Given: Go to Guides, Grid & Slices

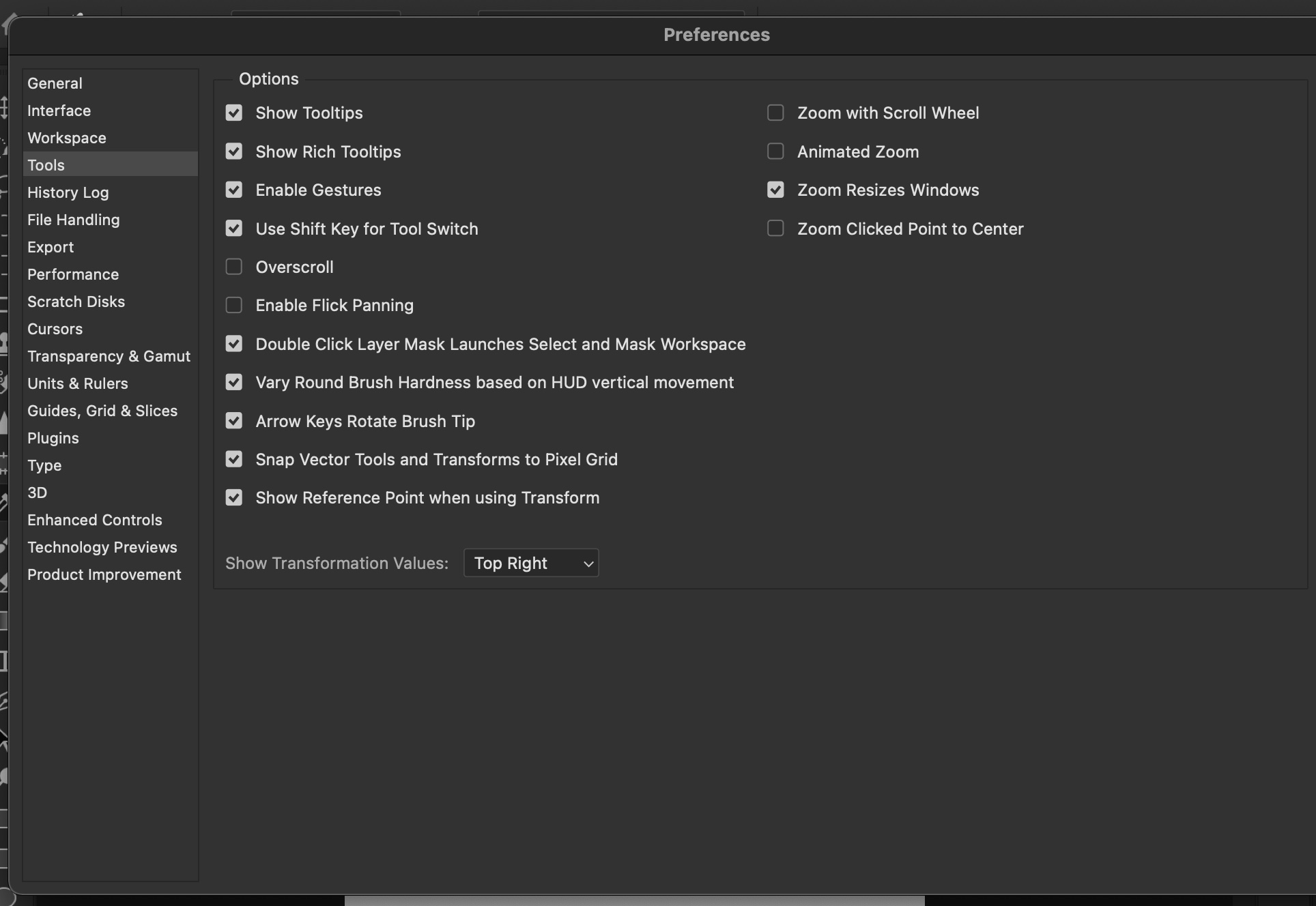Looking at the screenshot, I should pos(102,411).
